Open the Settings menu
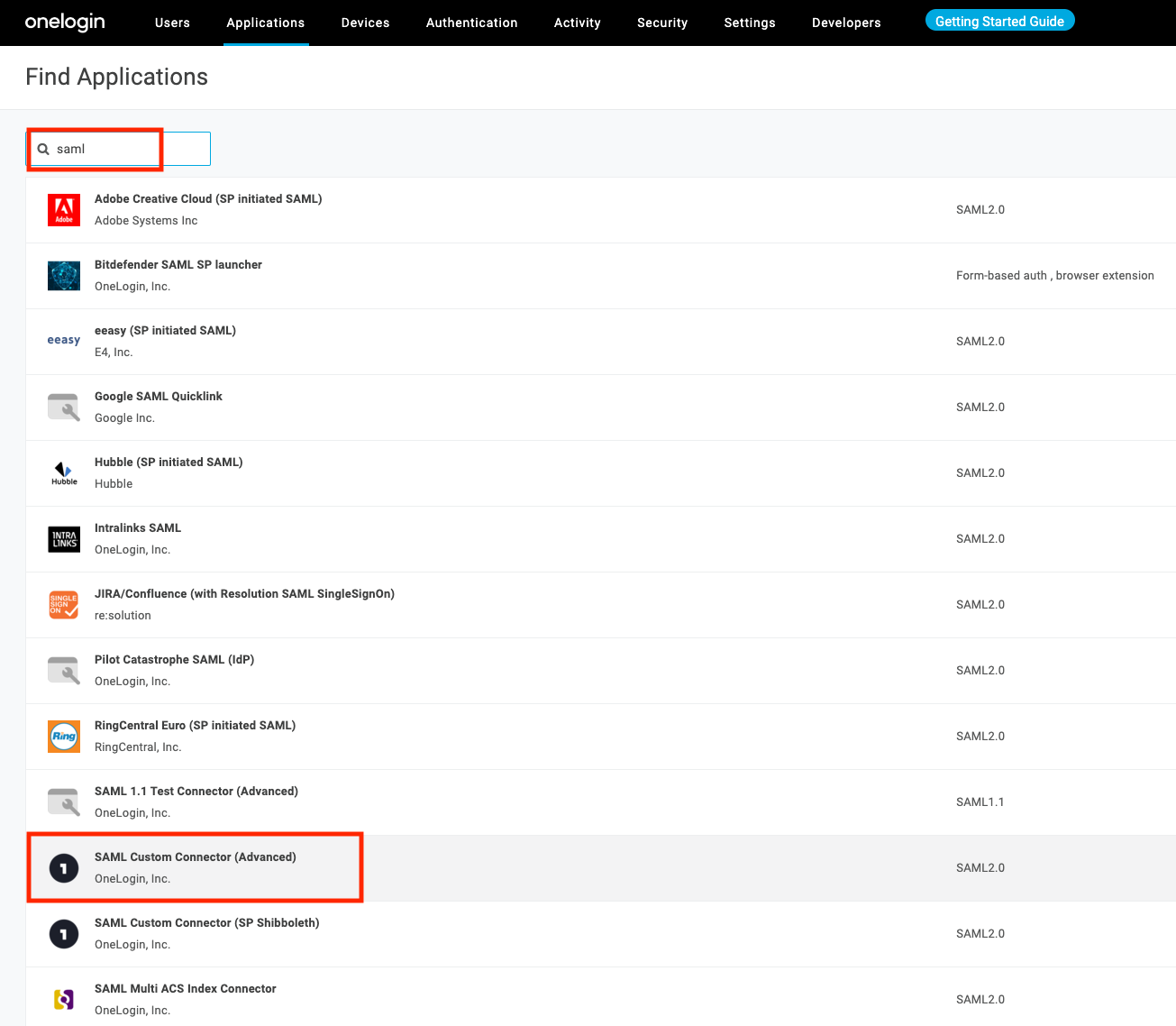Screen dimensions: 1176x1026 click(750, 23)
